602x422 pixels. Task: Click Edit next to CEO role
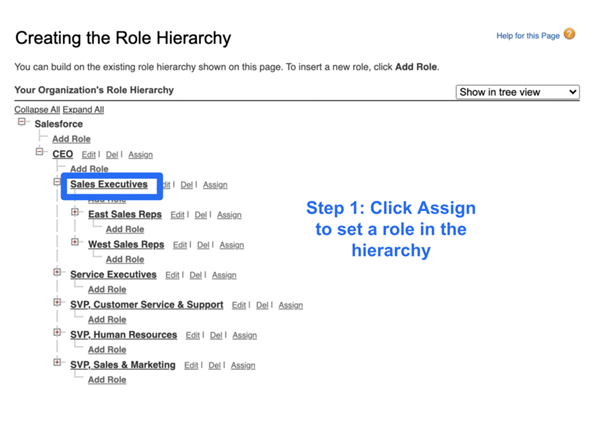89,155
